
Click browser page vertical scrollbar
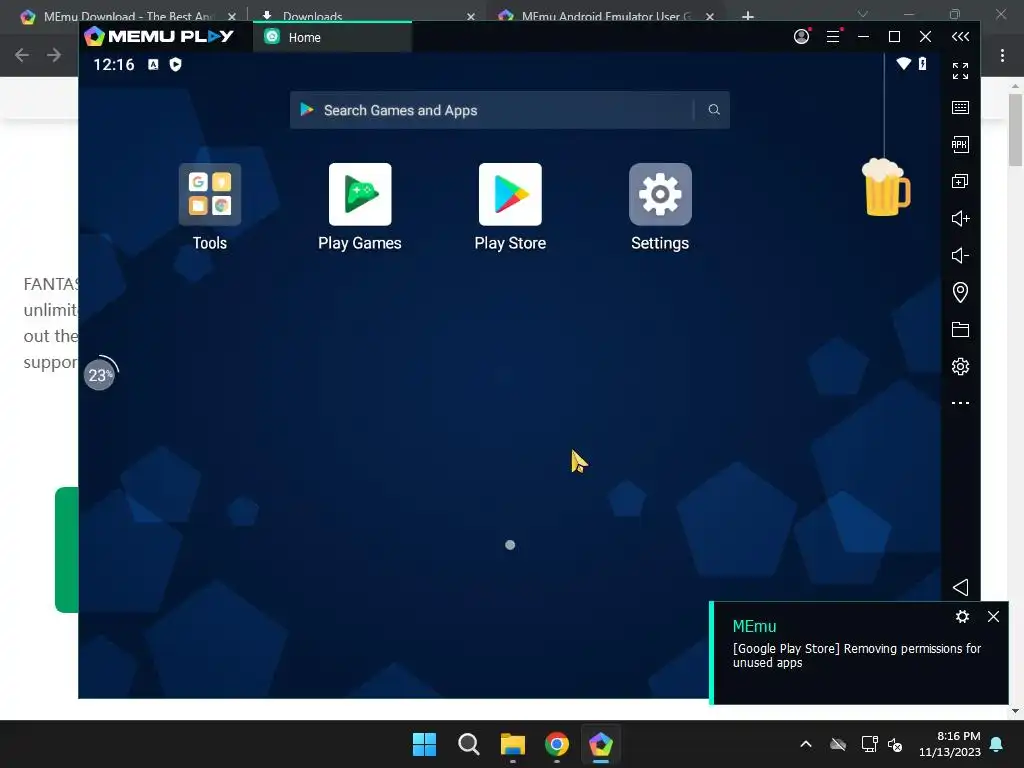tap(1015, 129)
